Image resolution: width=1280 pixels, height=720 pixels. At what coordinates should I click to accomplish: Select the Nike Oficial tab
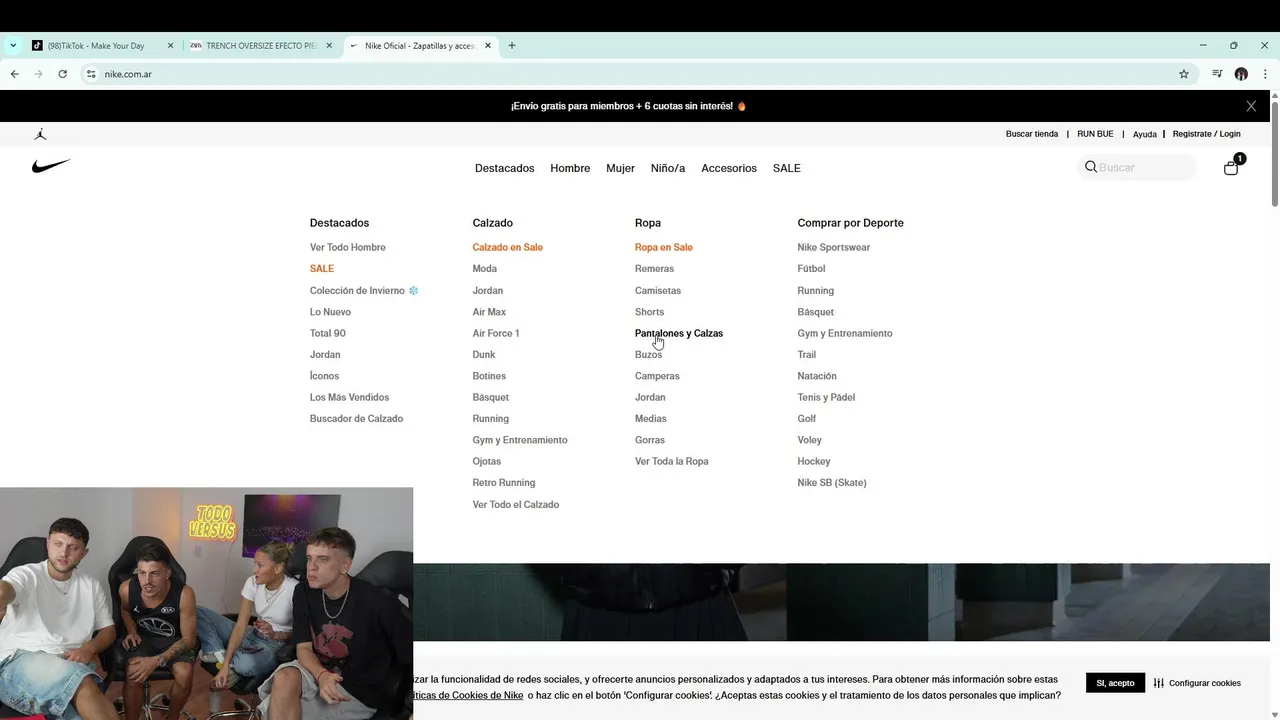pyautogui.click(x=419, y=46)
